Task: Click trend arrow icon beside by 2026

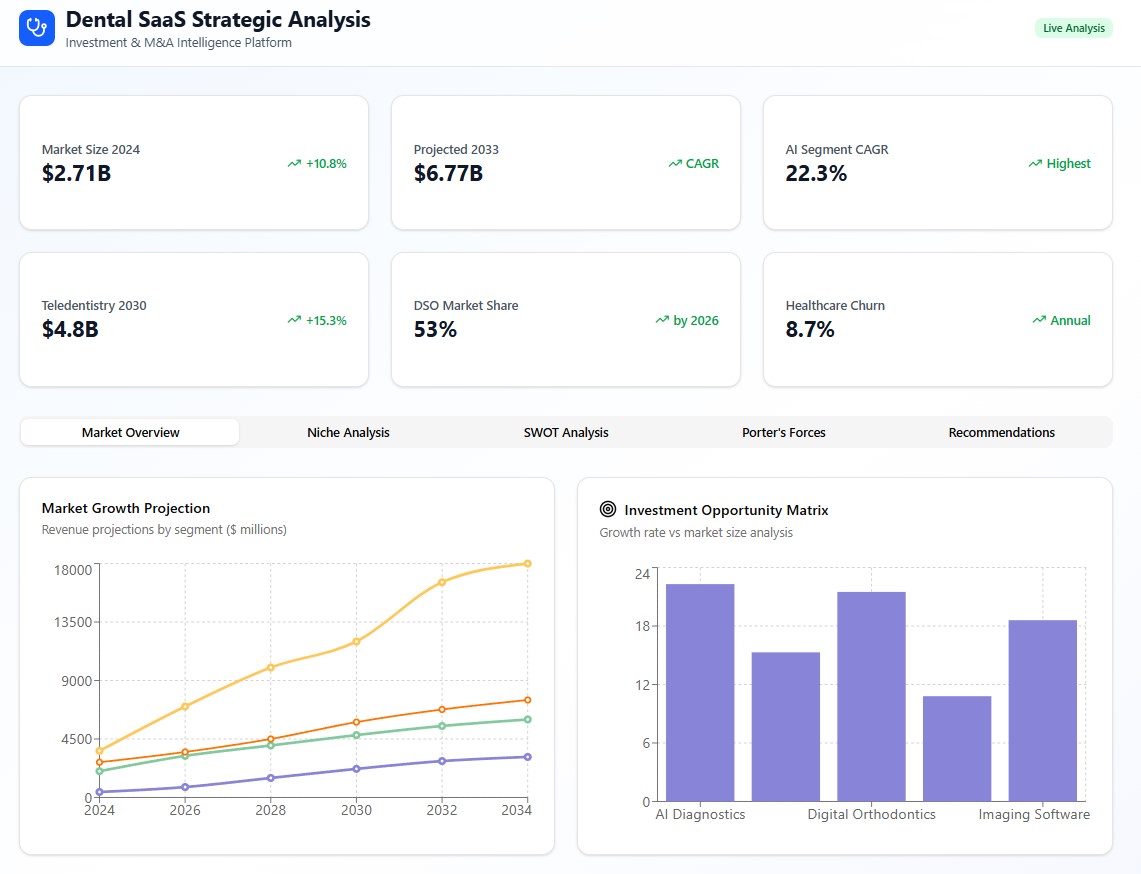Action: tap(662, 321)
